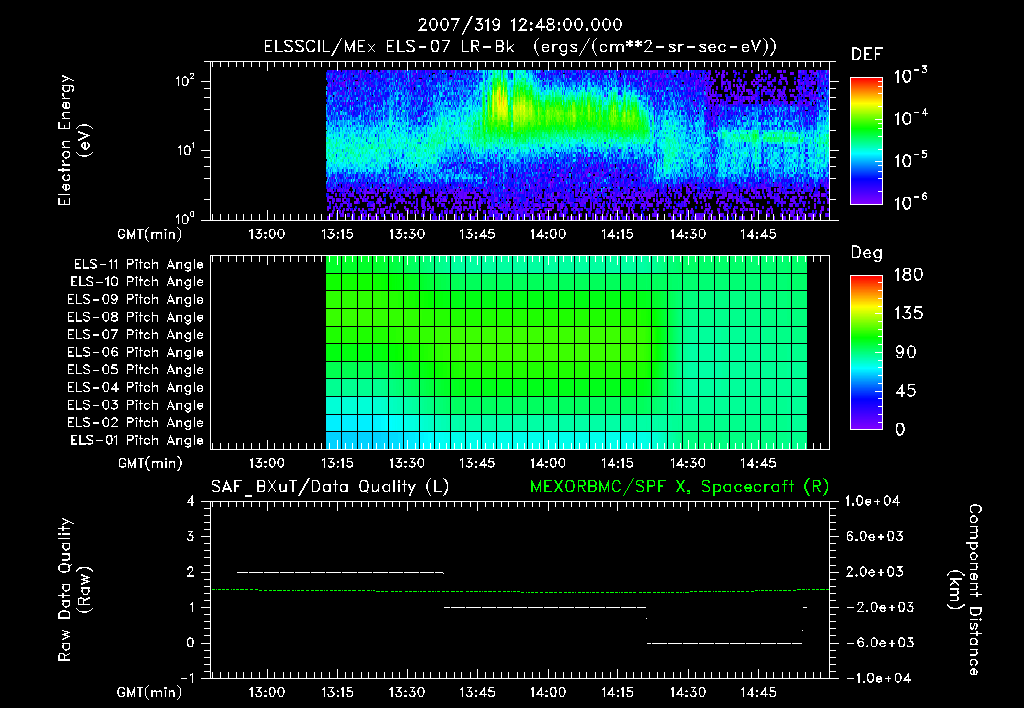Click the -6.0e+03 right axis value
Image resolution: width=1024 pixels, height=708 pixels.
[x=880, y=643]
